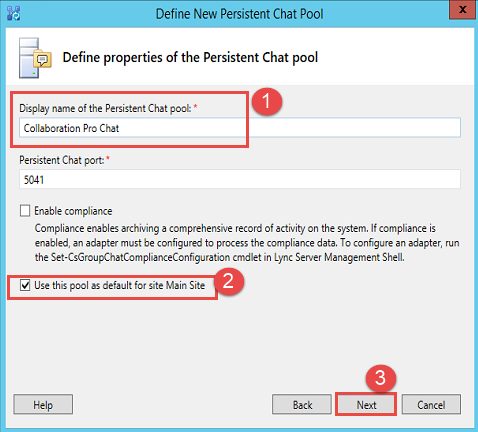478x432 pixels.
Task: Click the Topology Builder icon in title bar
Action: pyautogui.click(x=14, y=13)
